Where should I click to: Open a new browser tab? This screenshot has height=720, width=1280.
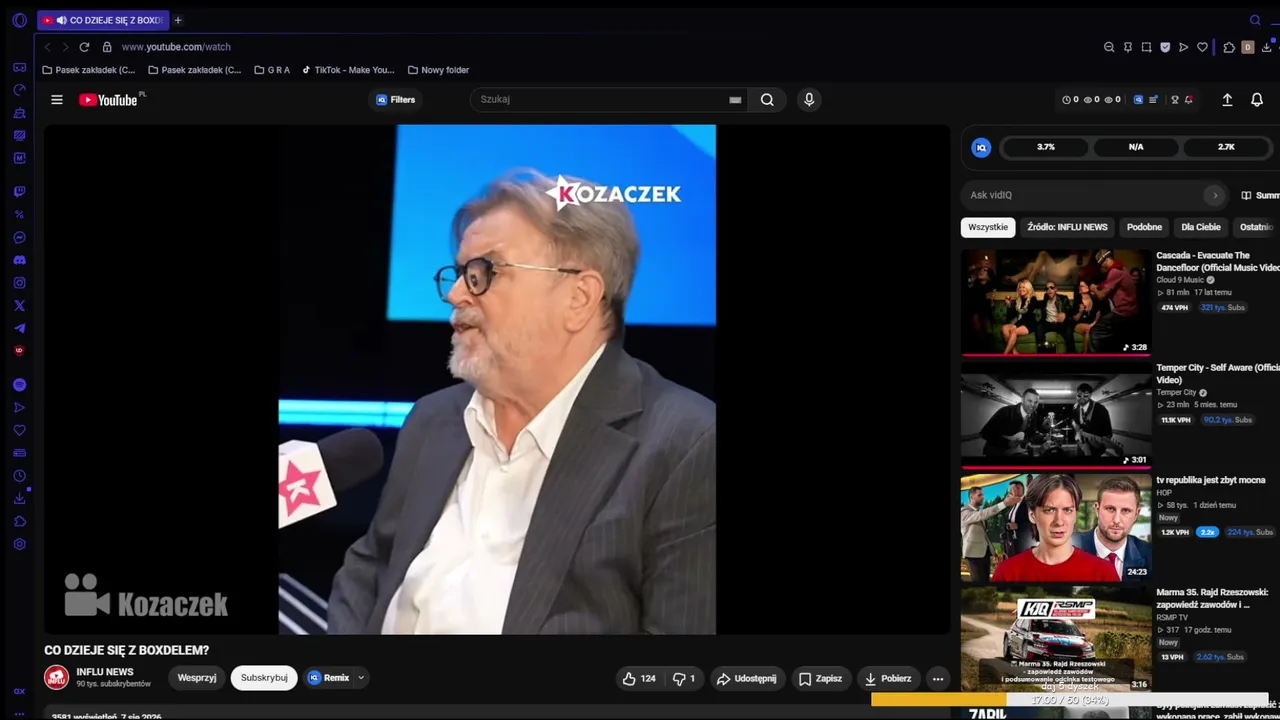(178, 20)
